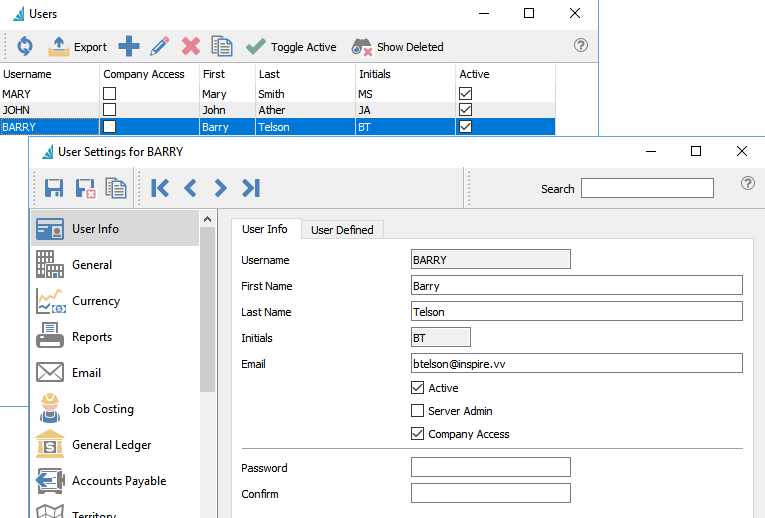
Task: Click the Search input field
Action: pos(647,188)
